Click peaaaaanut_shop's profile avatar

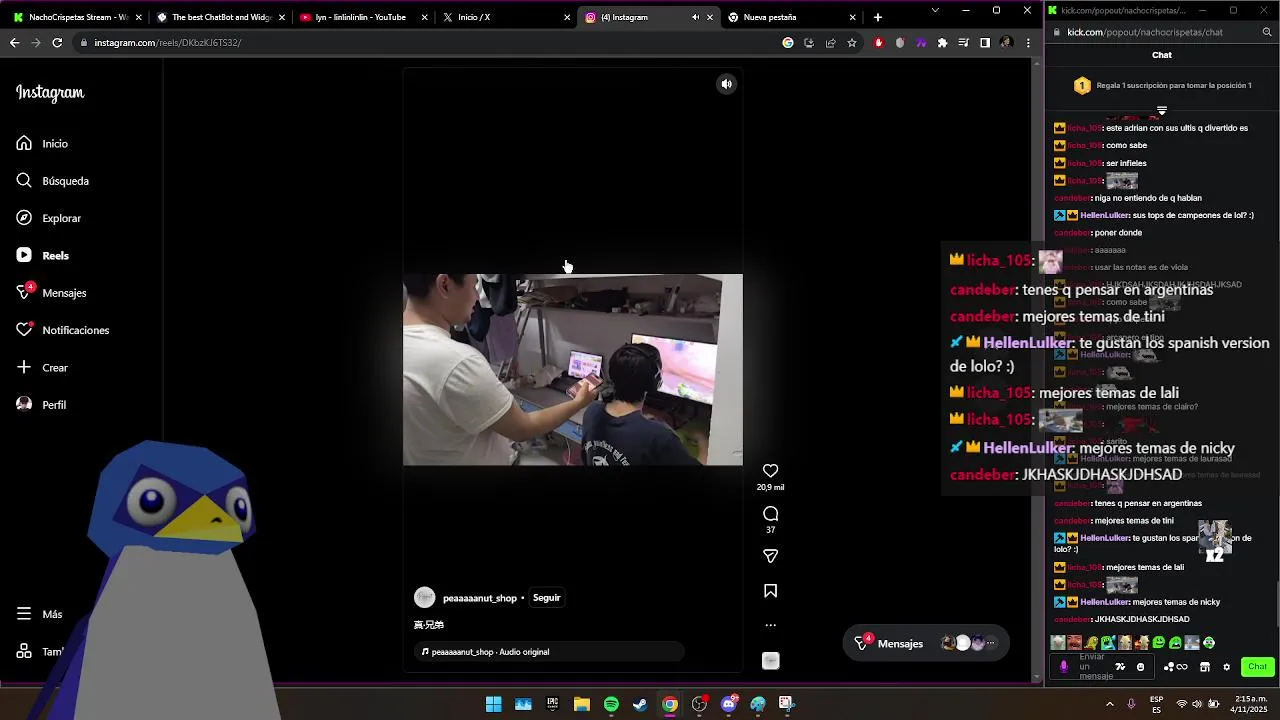coord(425,598)
